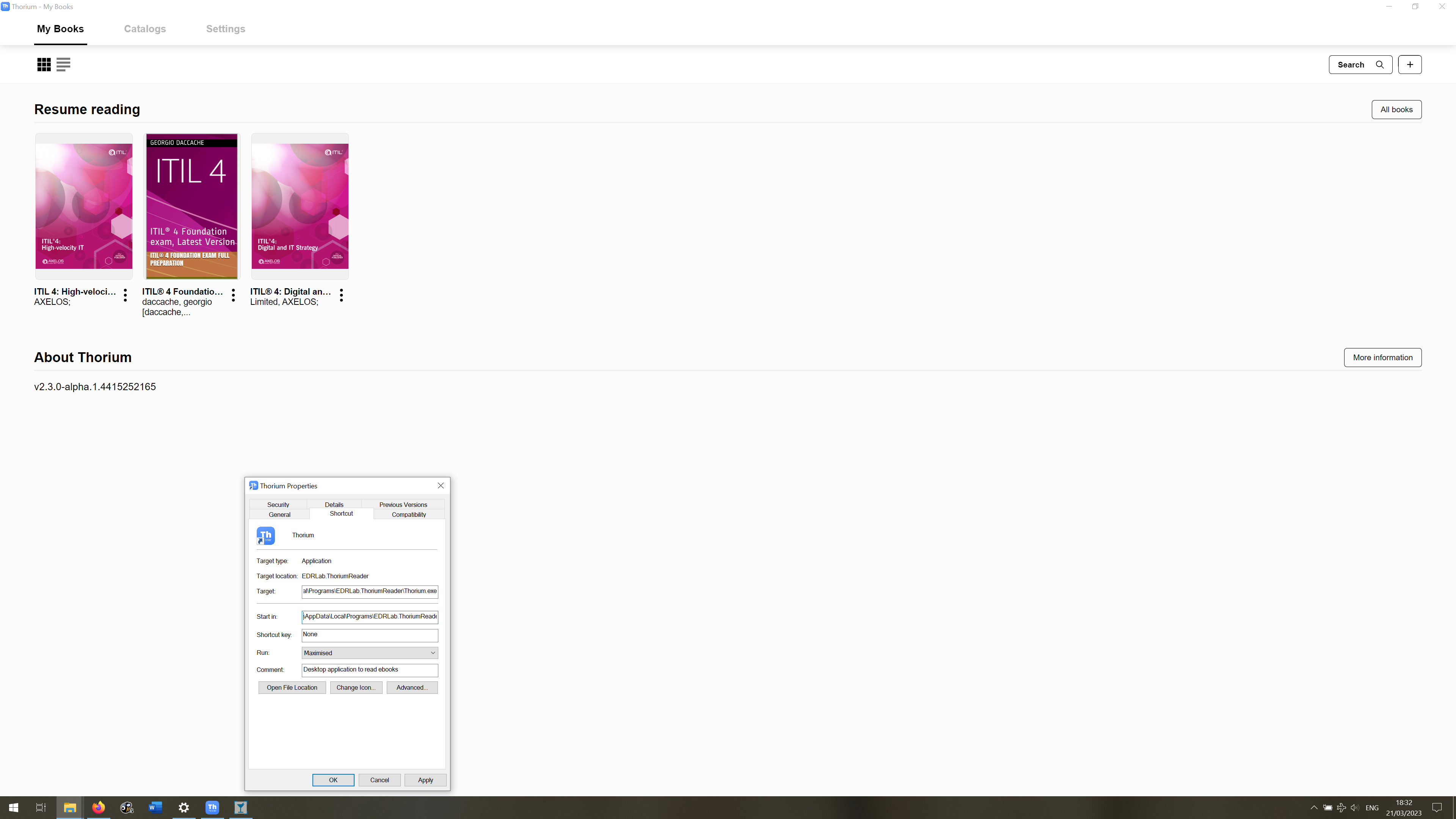1456x819 pixels.
Task: Click the plus icon to import a book
Action: pos(1410,64)
